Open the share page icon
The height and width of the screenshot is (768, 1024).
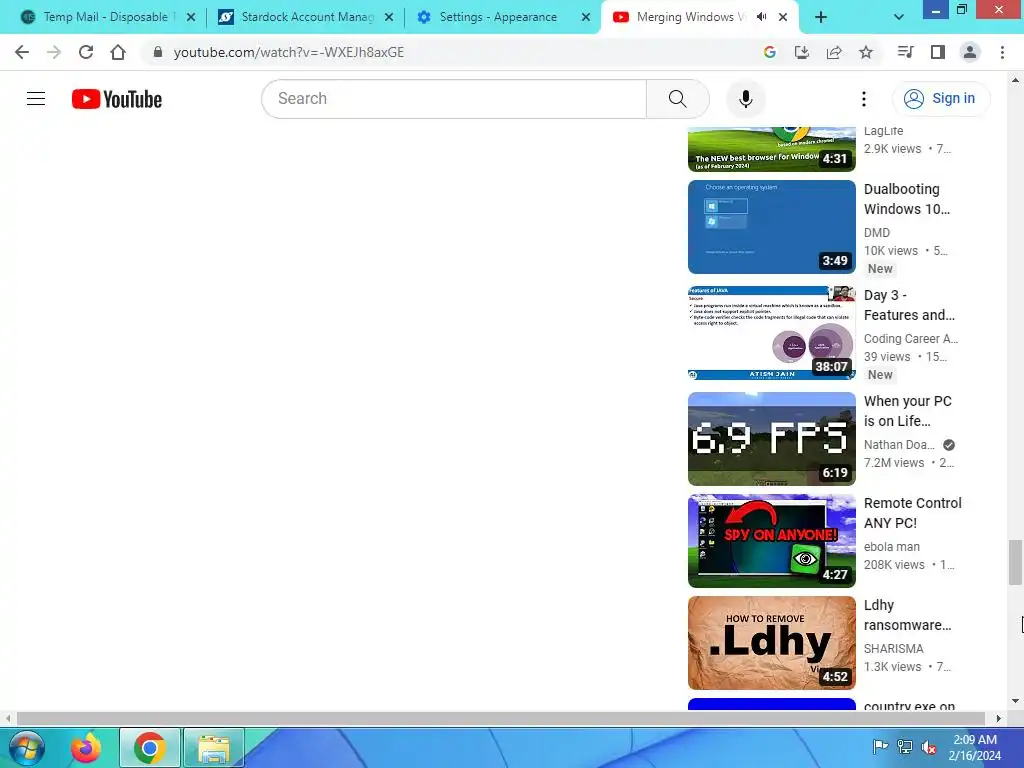pyautogui.click(x=834, y=52)
